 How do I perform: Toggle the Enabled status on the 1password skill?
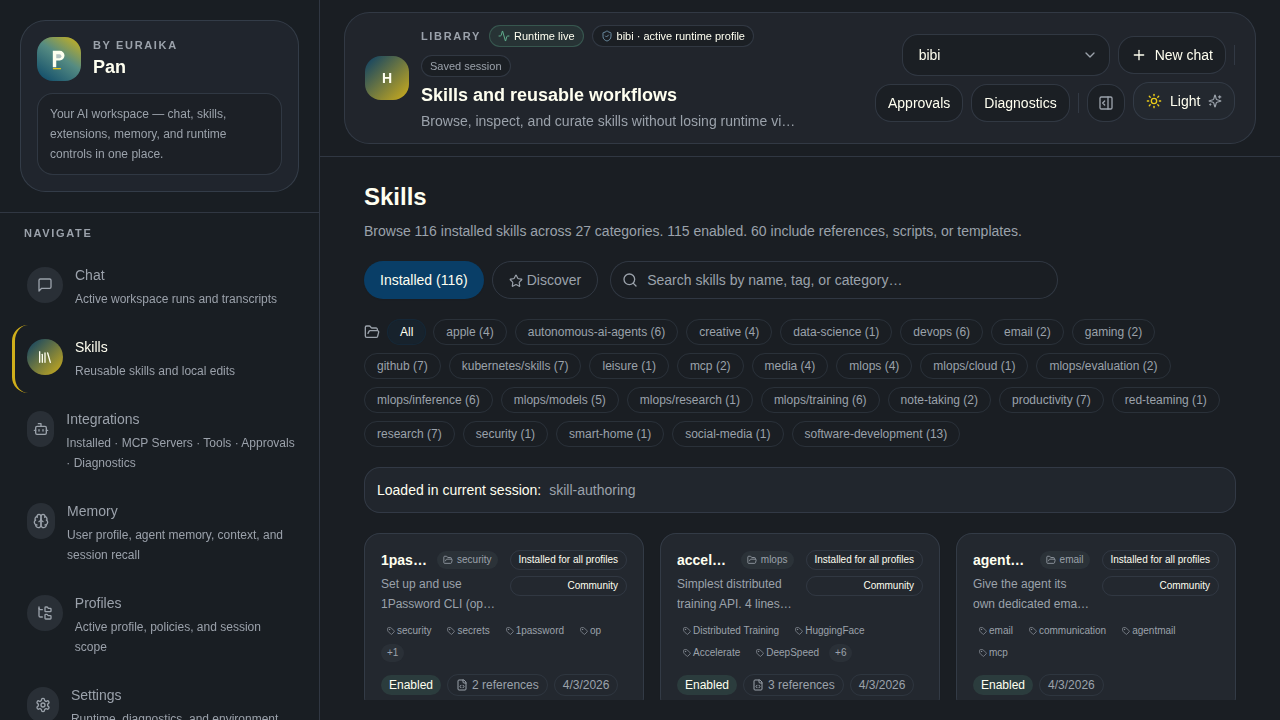click(x=410, y=685)
